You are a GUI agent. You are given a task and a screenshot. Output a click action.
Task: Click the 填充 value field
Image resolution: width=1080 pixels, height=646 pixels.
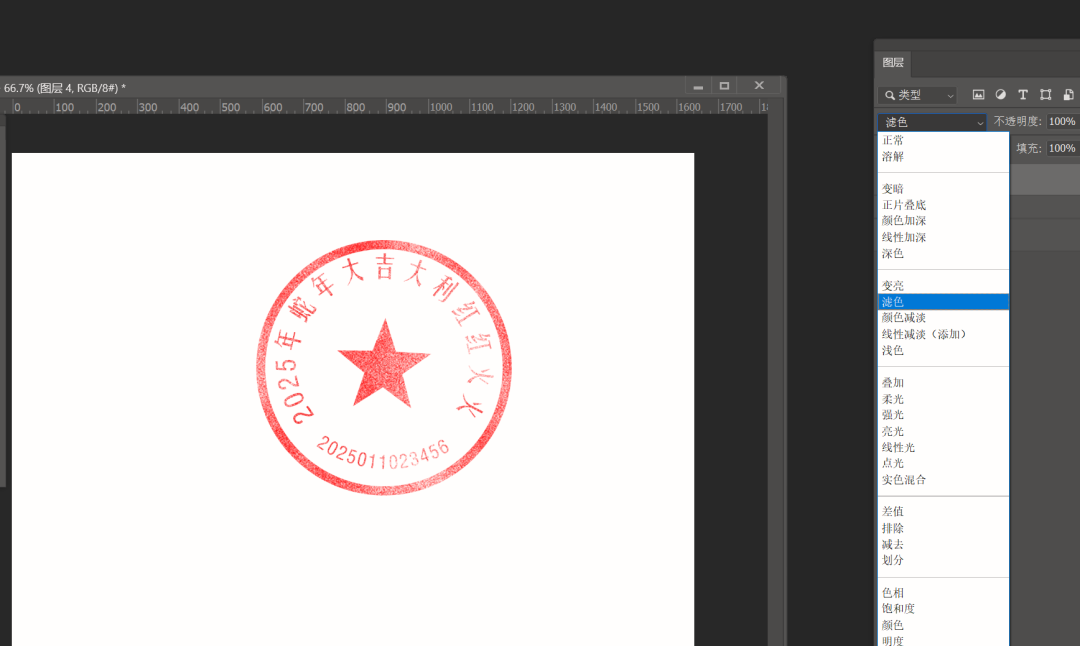[x=1063, y=148]
